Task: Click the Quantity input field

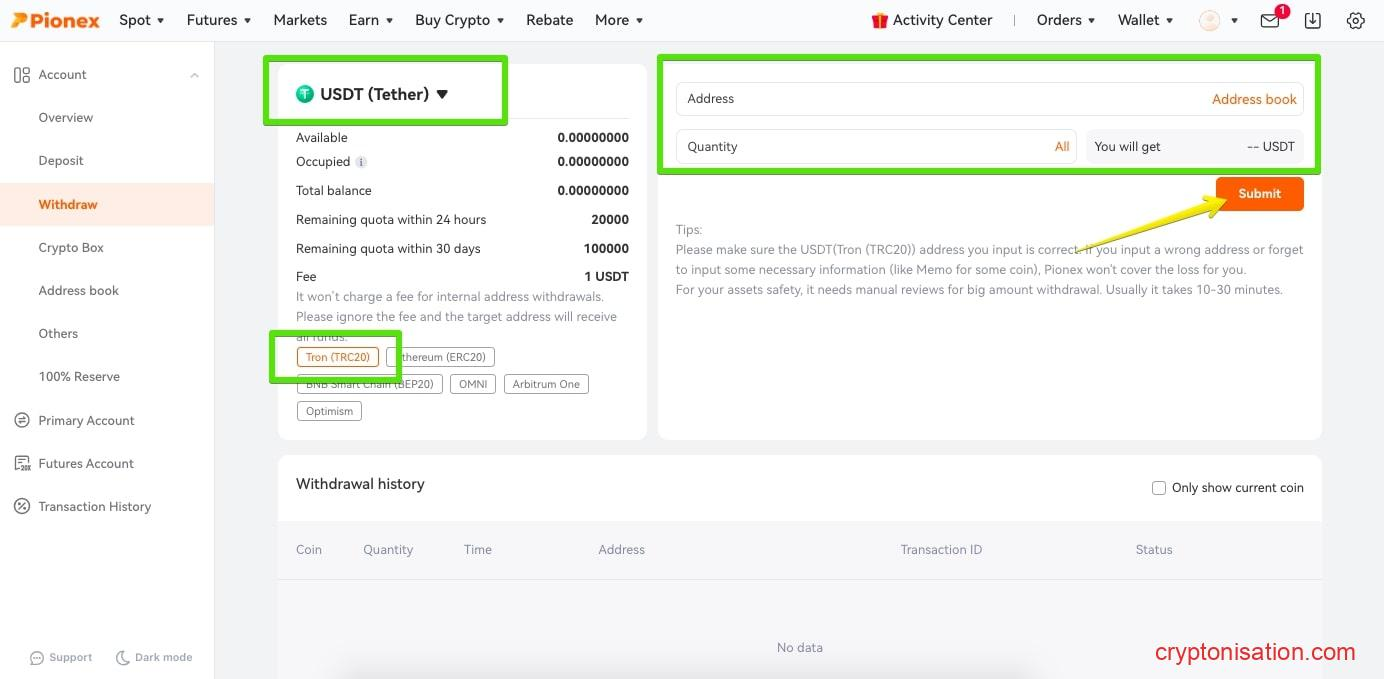Action: 860,147
